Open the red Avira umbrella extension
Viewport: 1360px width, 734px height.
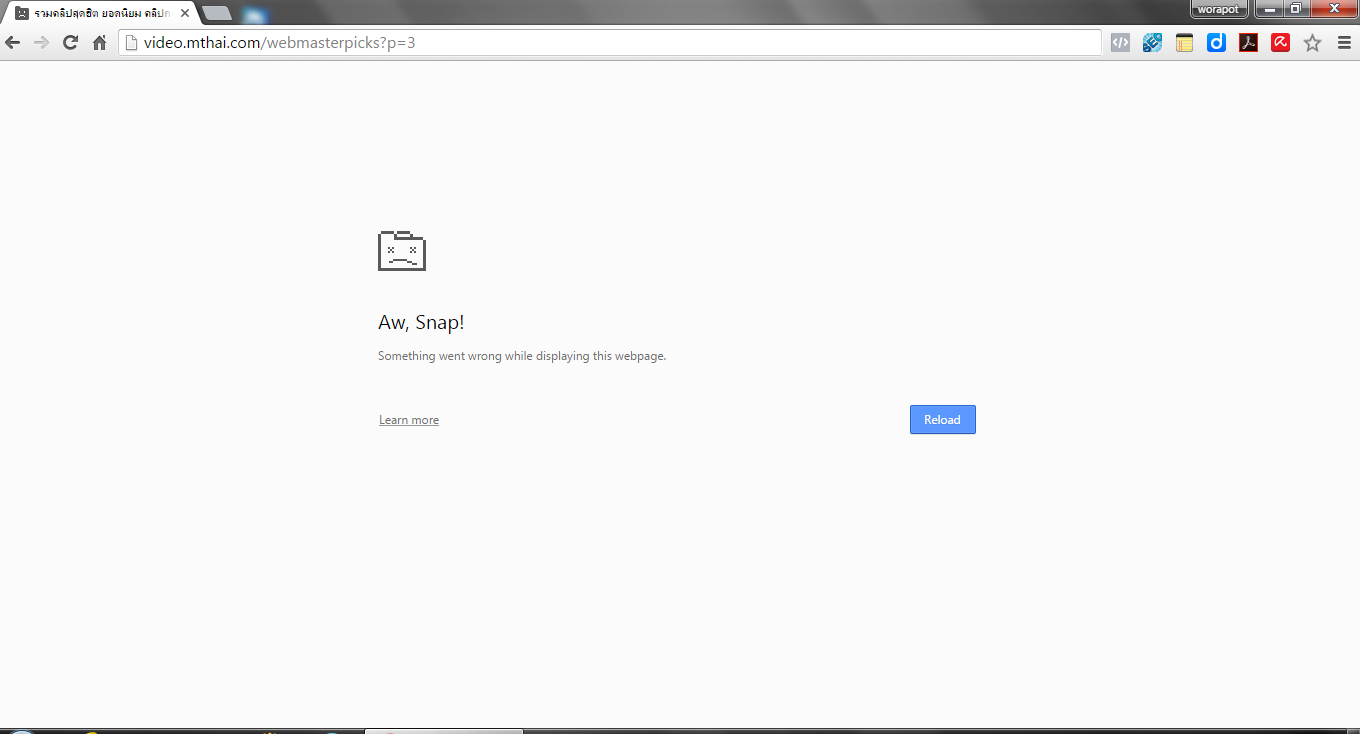1280,43
